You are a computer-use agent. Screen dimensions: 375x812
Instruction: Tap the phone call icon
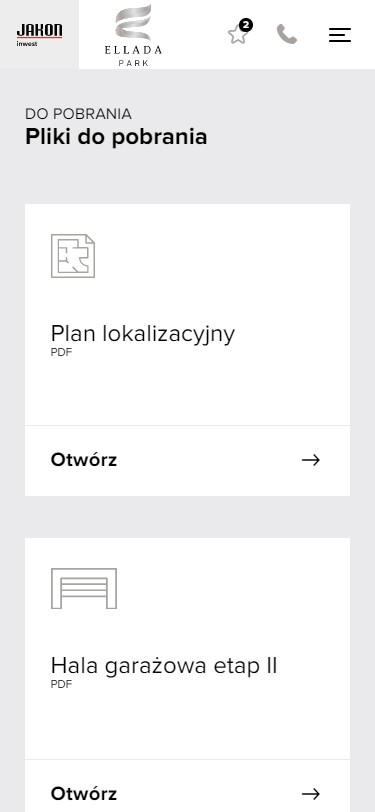(287, 34)
